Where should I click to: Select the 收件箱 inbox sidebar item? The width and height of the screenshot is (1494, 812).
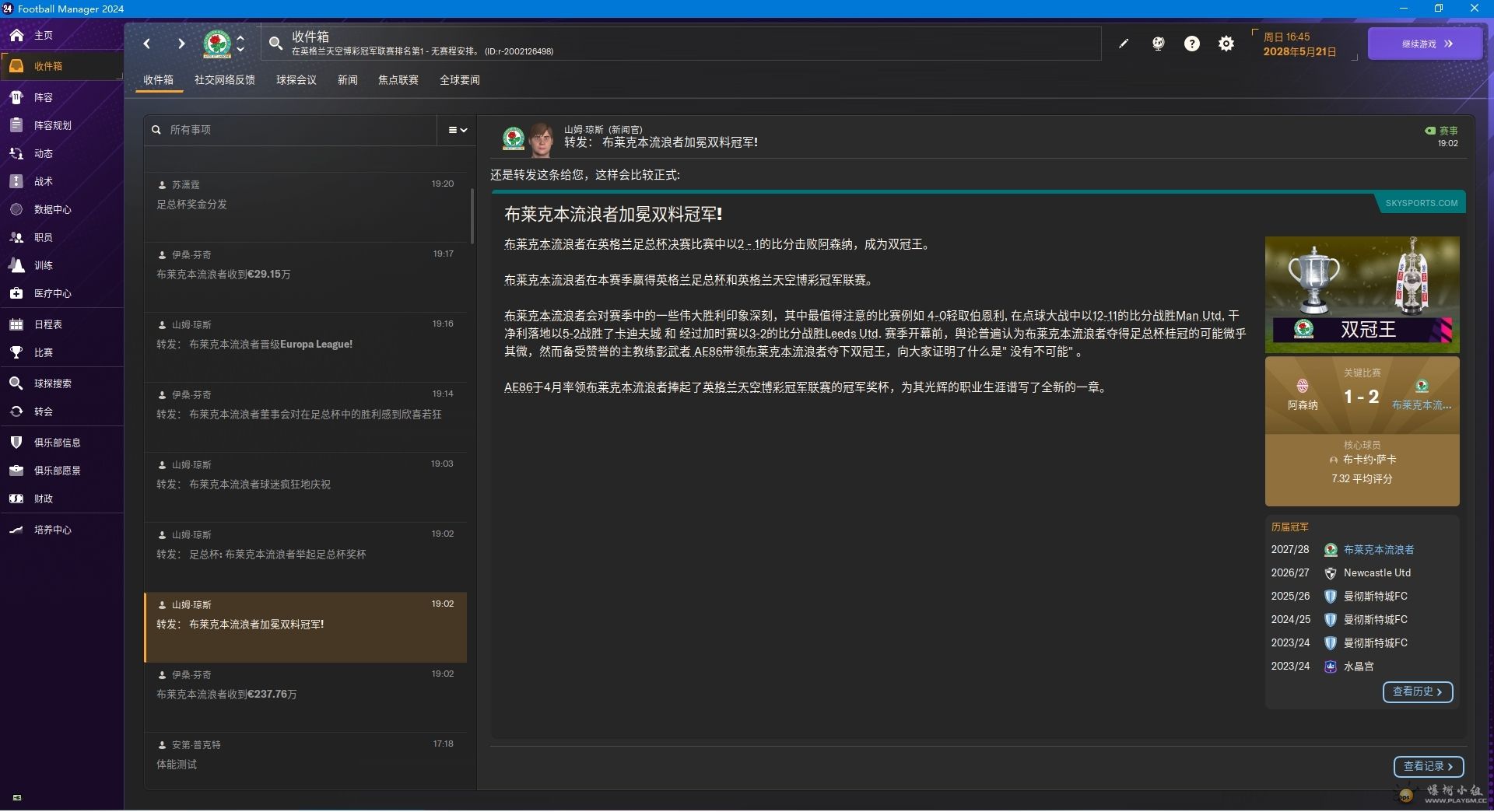pyautogui.click(x=61, y=66)
